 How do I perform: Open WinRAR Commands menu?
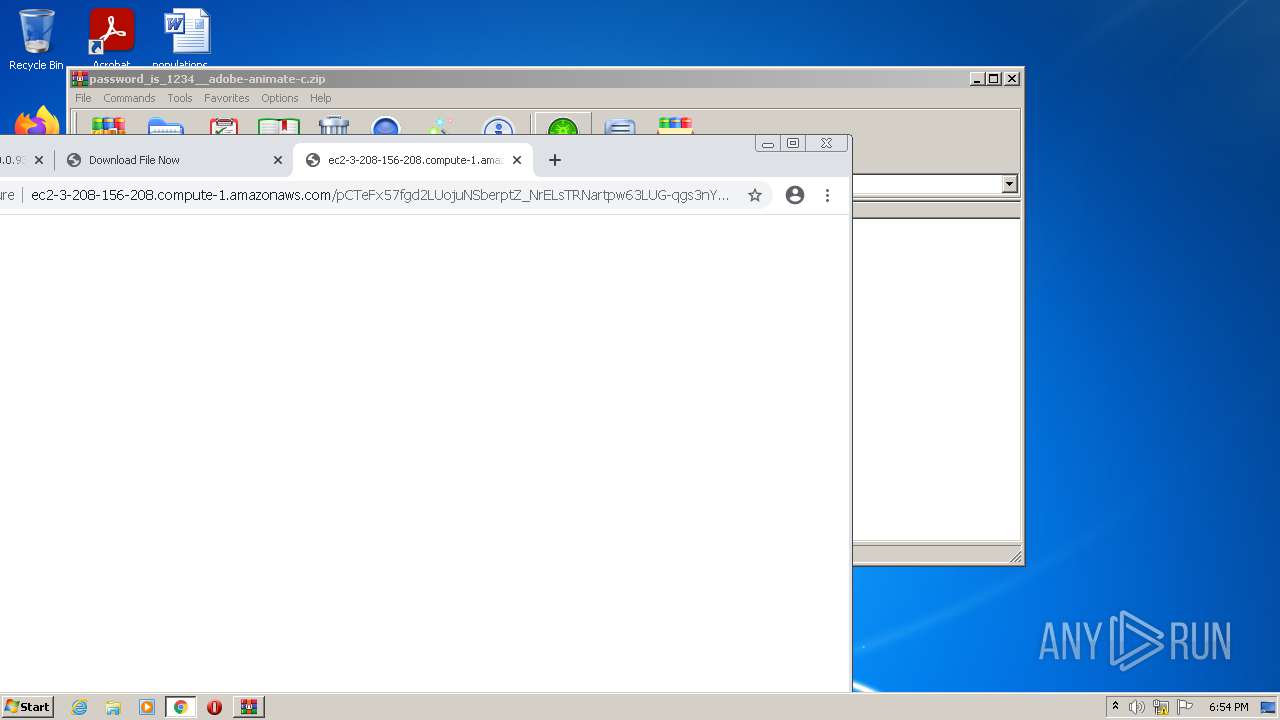pos(129,98)
